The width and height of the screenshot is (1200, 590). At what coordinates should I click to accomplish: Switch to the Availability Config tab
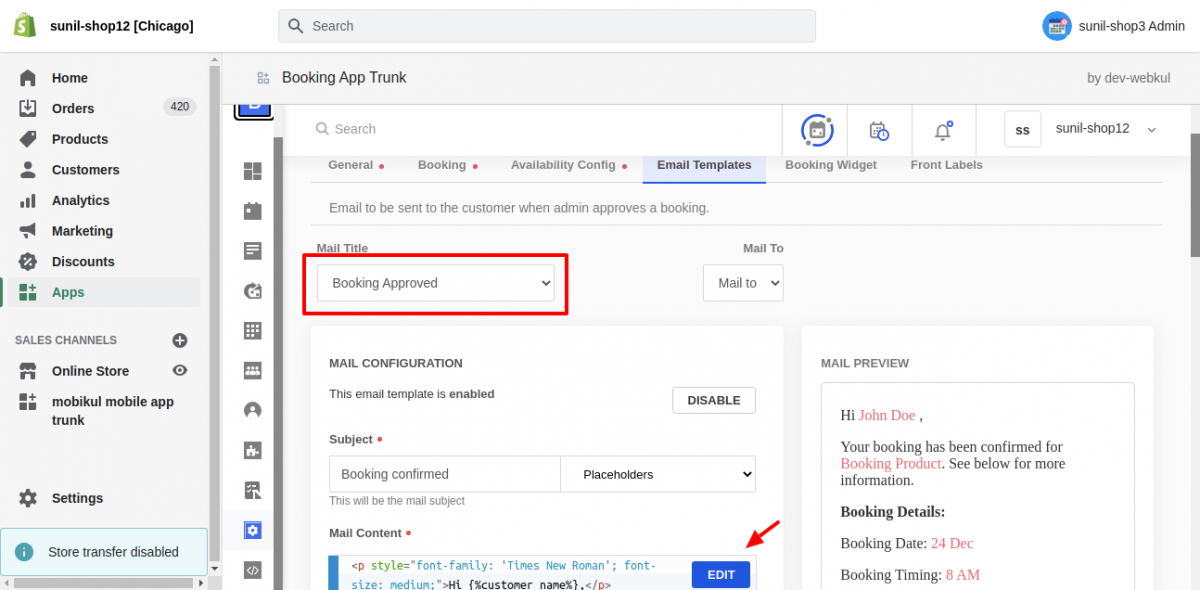tap(563, 165)
